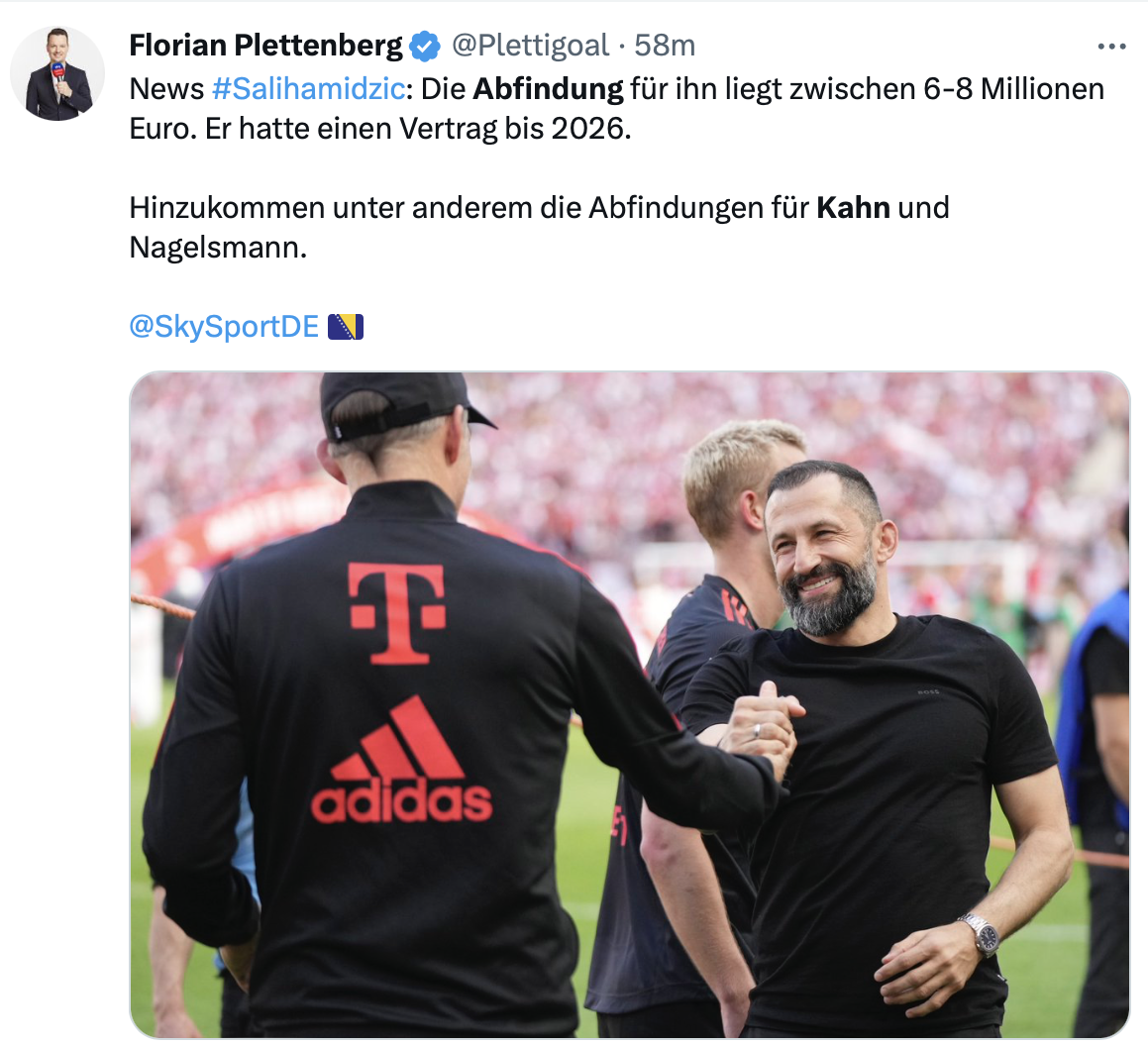1148x1045 pixels.
Task: Click the red adidas logo on jacket
Action: 401,760
